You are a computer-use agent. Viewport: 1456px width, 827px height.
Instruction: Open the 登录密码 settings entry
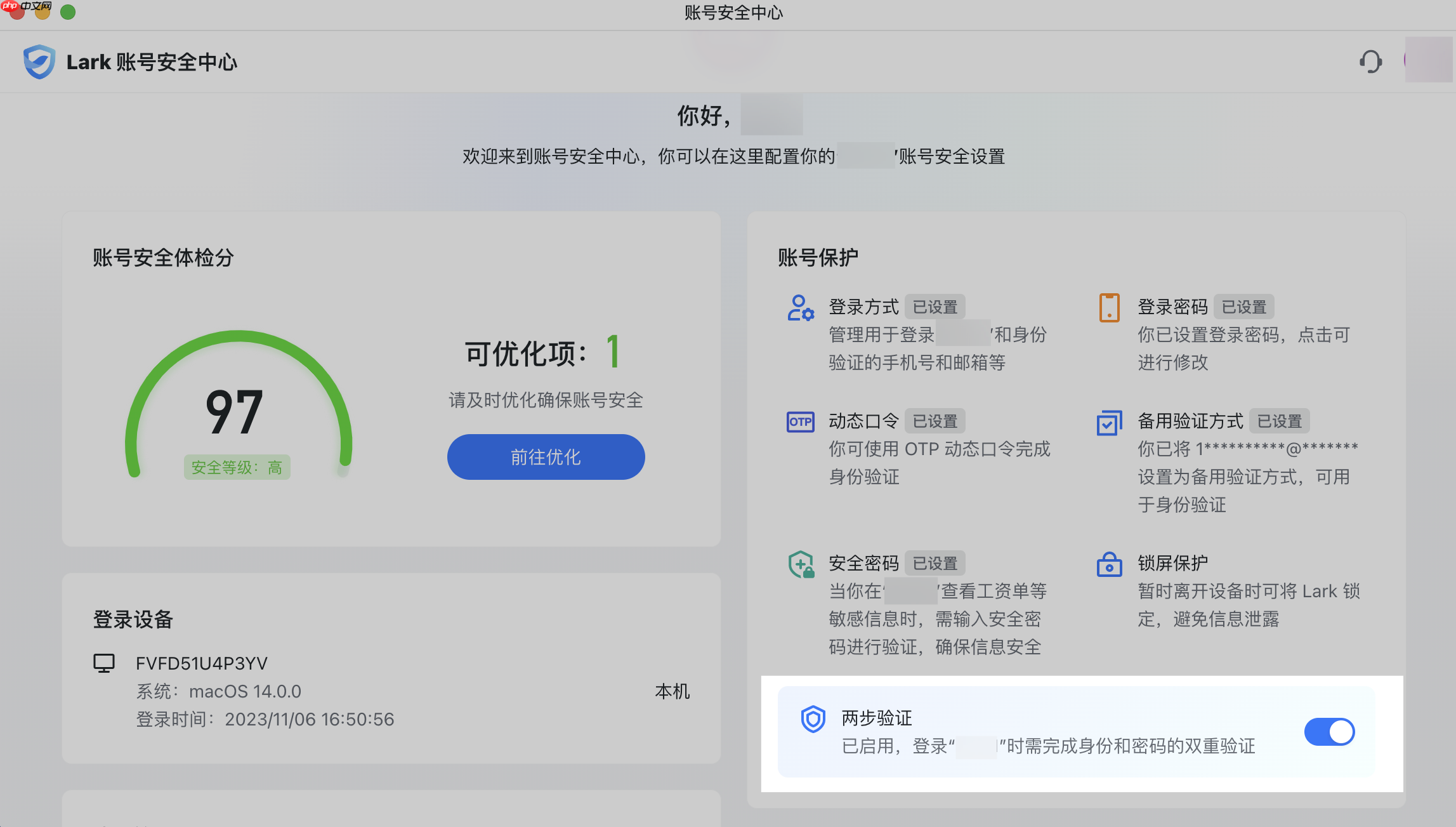(1226, 334)
